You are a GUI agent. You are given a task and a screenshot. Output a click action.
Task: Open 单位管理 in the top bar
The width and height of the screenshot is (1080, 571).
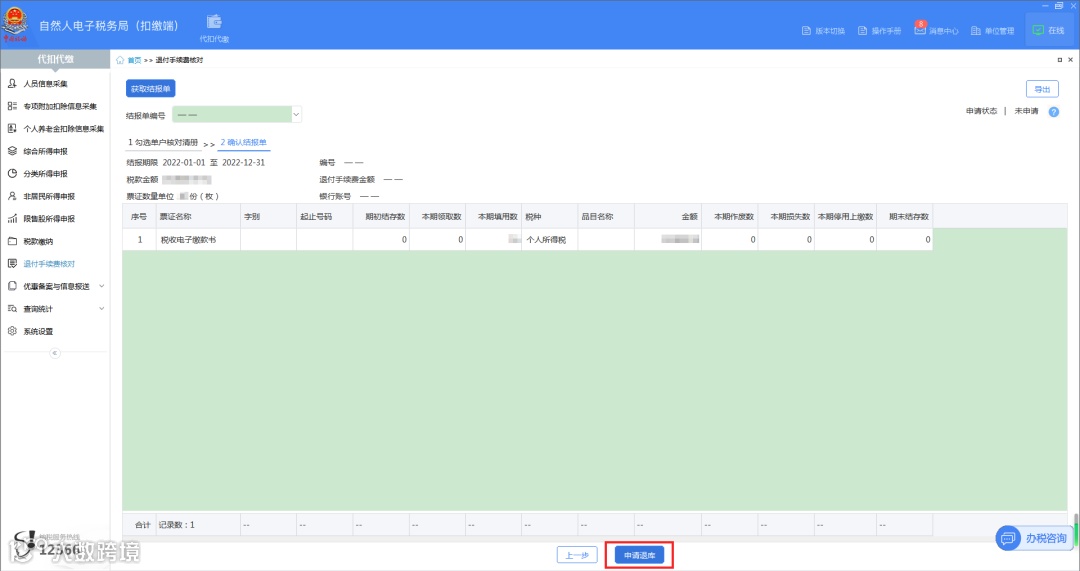click(x=993, y=31)
